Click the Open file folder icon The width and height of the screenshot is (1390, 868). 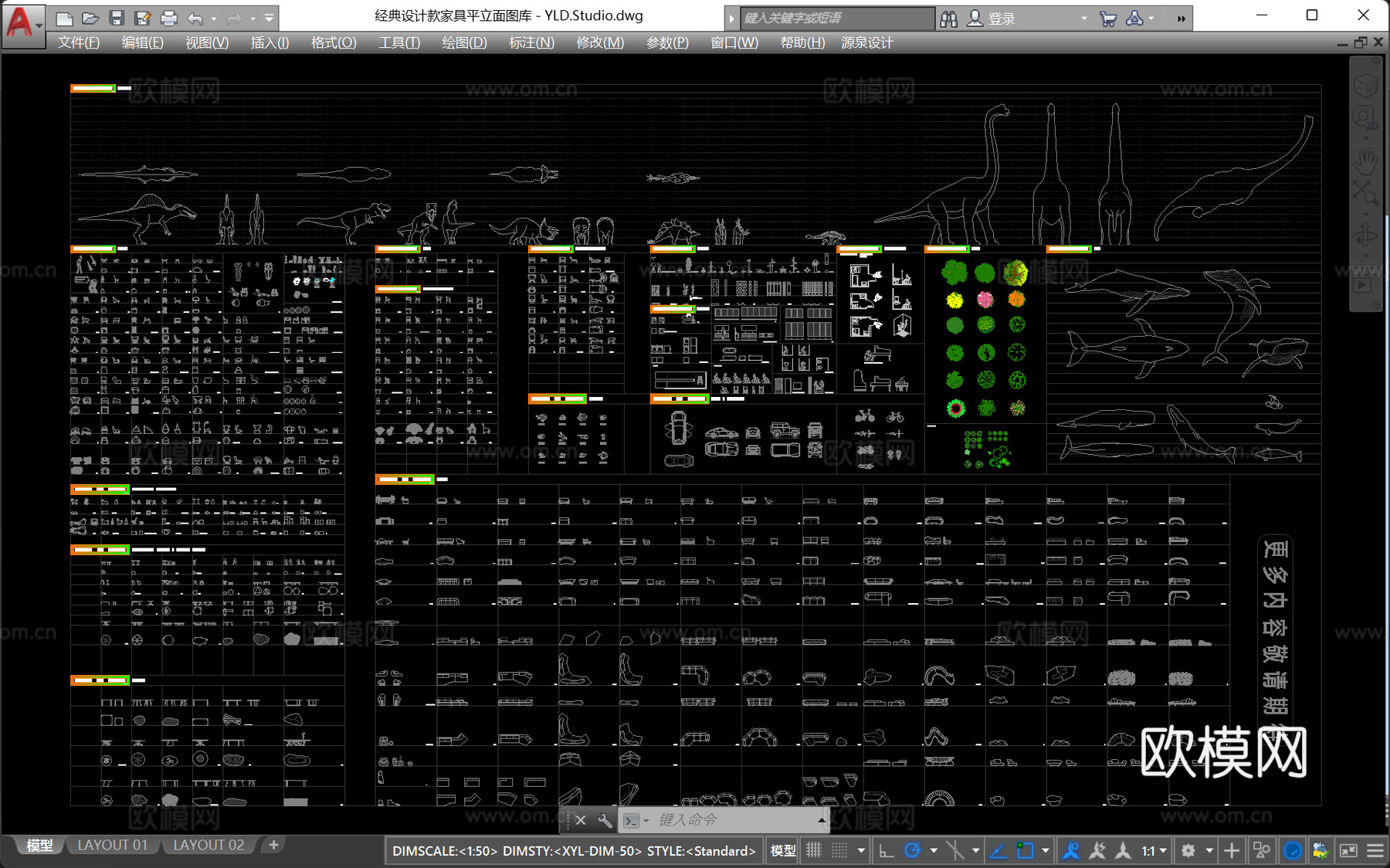coord(90,18)
